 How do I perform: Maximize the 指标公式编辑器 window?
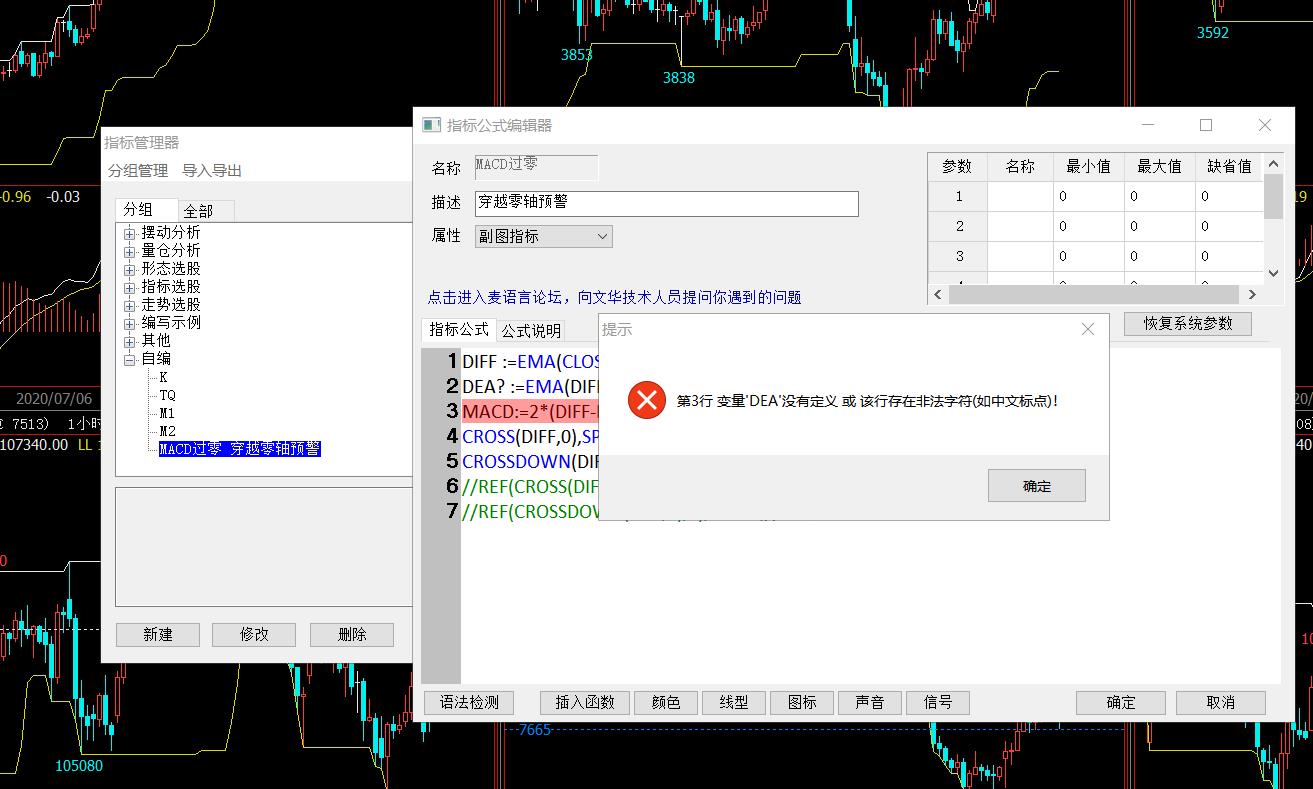[x=1206, y=125]
